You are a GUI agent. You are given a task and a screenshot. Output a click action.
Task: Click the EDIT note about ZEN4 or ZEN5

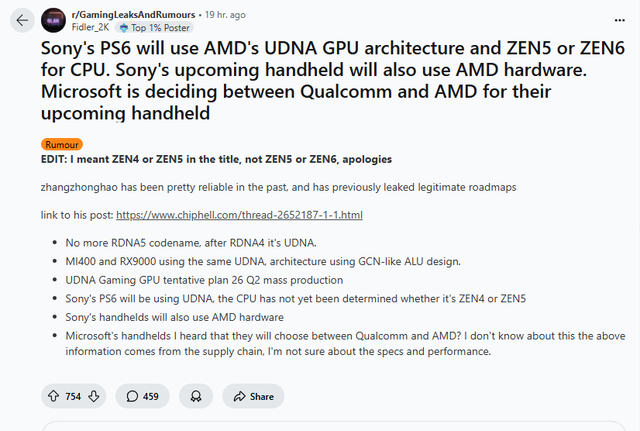pyautogui.click(x=216, y=159)
